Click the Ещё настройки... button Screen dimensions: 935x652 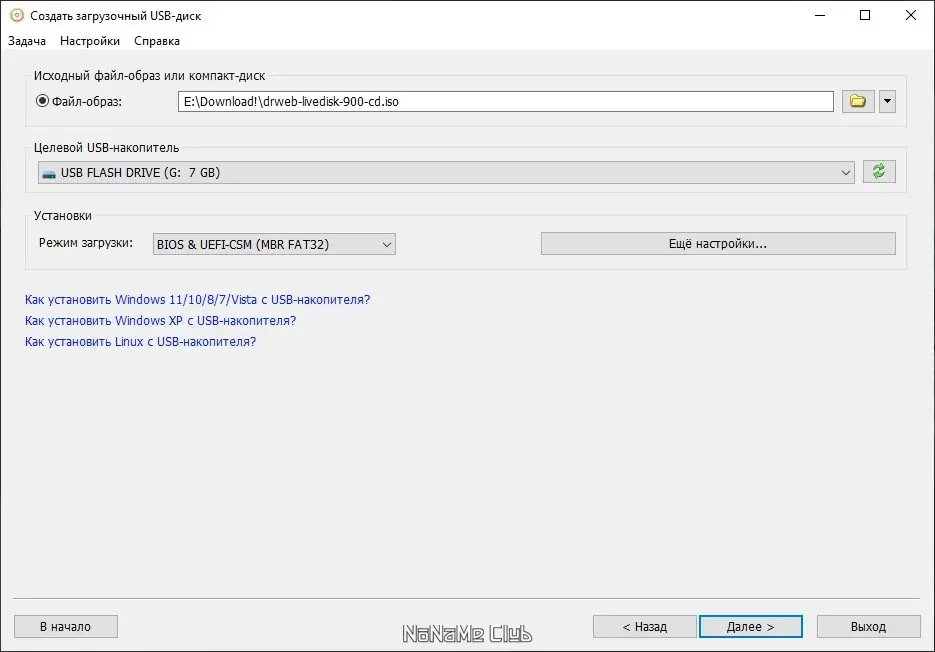718,243
